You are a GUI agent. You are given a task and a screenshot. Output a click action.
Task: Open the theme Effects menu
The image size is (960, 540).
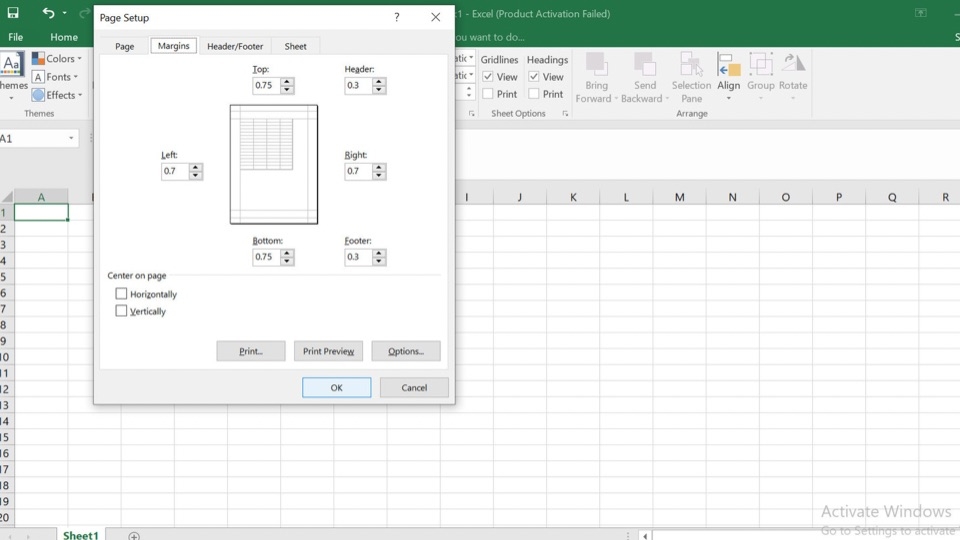coord(57,95)
